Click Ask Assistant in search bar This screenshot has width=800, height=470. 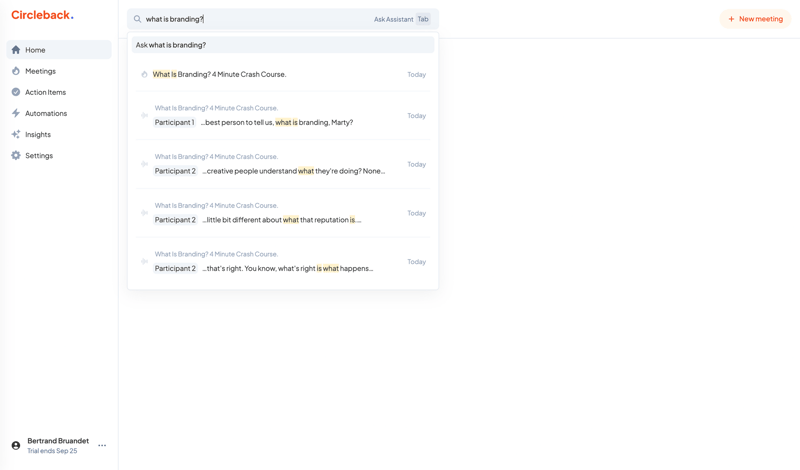[x=393, y=19]
